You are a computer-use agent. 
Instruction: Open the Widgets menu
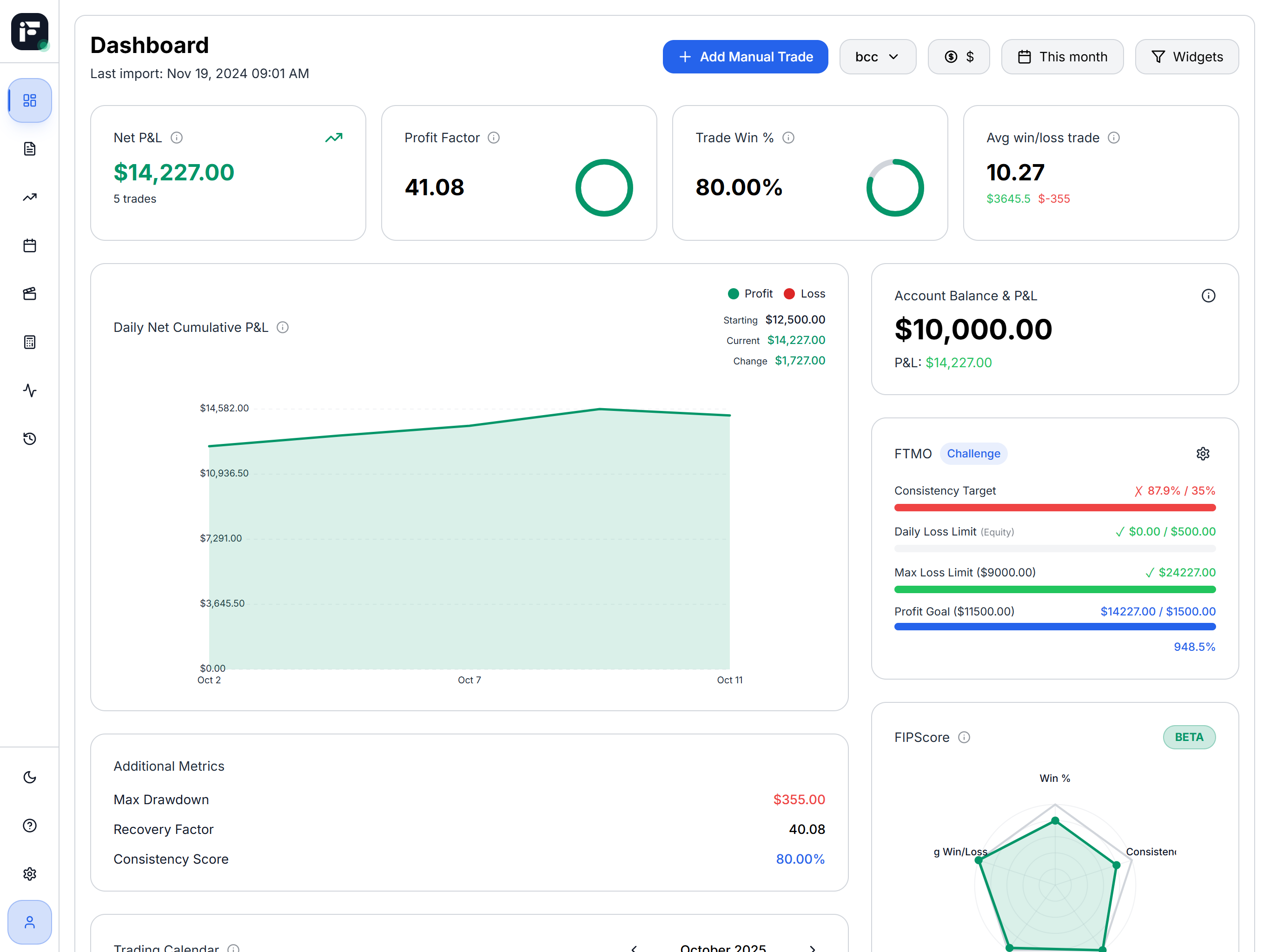pos(1187,56)
